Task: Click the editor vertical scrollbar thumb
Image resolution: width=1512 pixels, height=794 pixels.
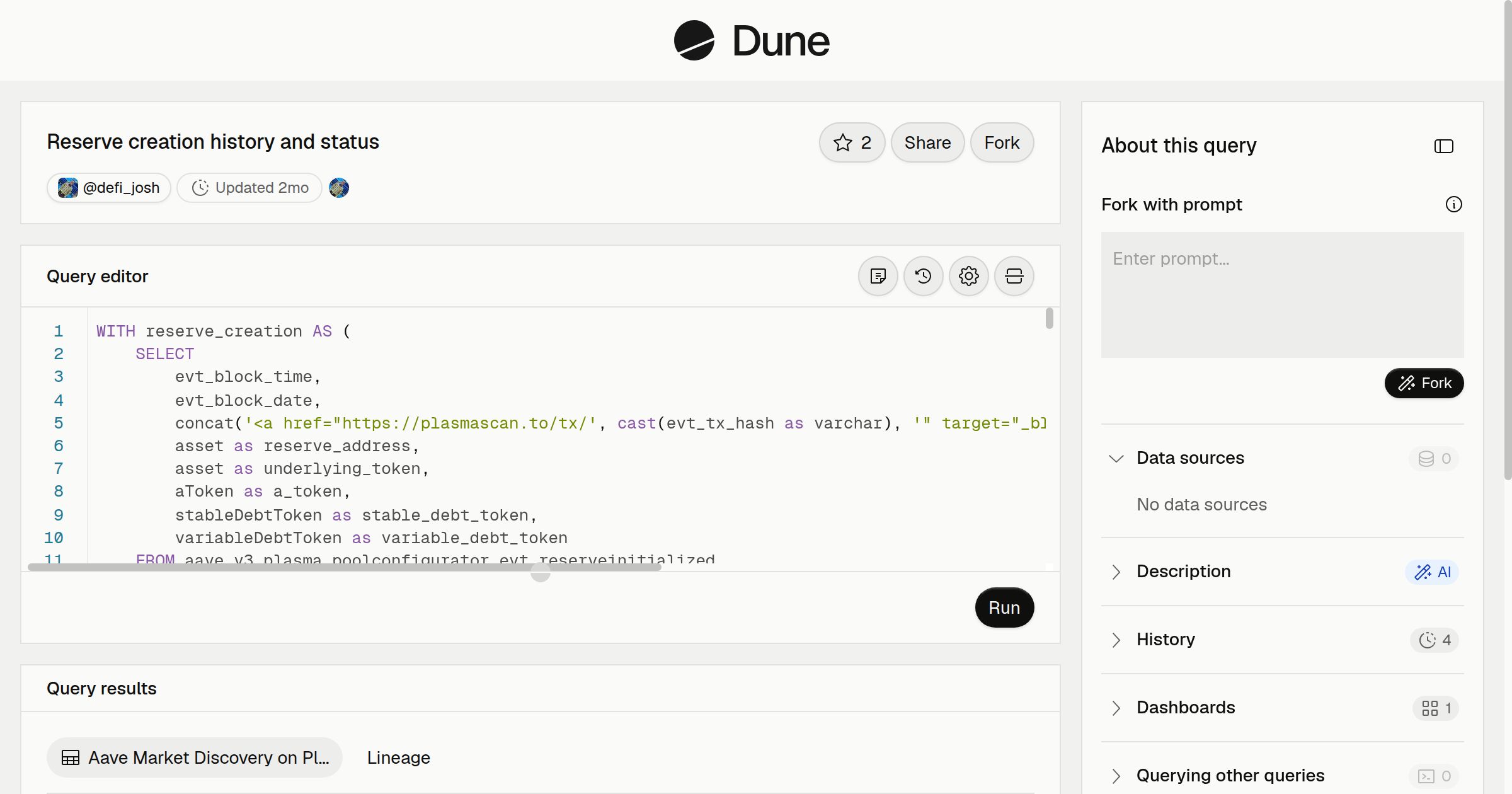Action: click(x=1049, y=318)
